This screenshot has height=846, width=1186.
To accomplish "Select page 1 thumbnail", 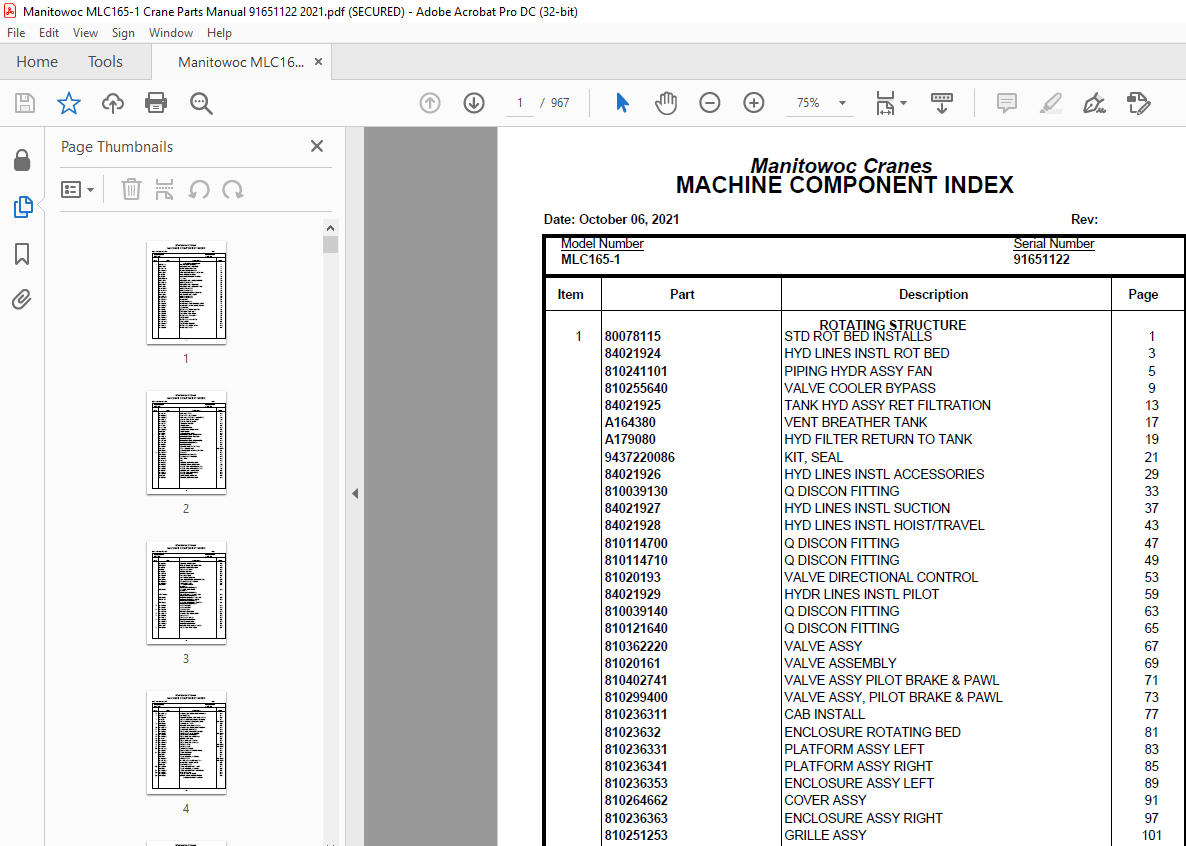I will 186,292.
